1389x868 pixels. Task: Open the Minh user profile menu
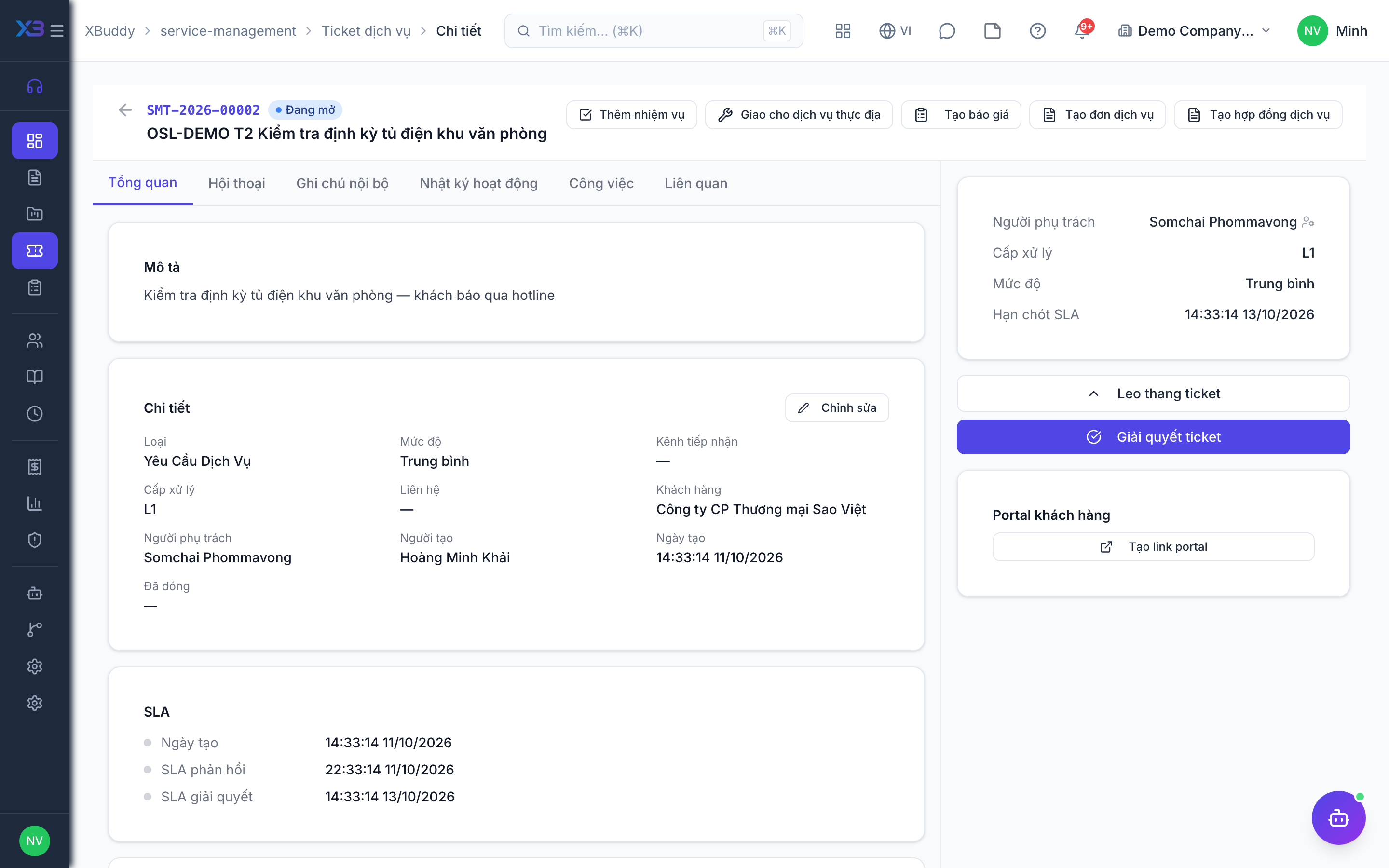pos(1332,30)
